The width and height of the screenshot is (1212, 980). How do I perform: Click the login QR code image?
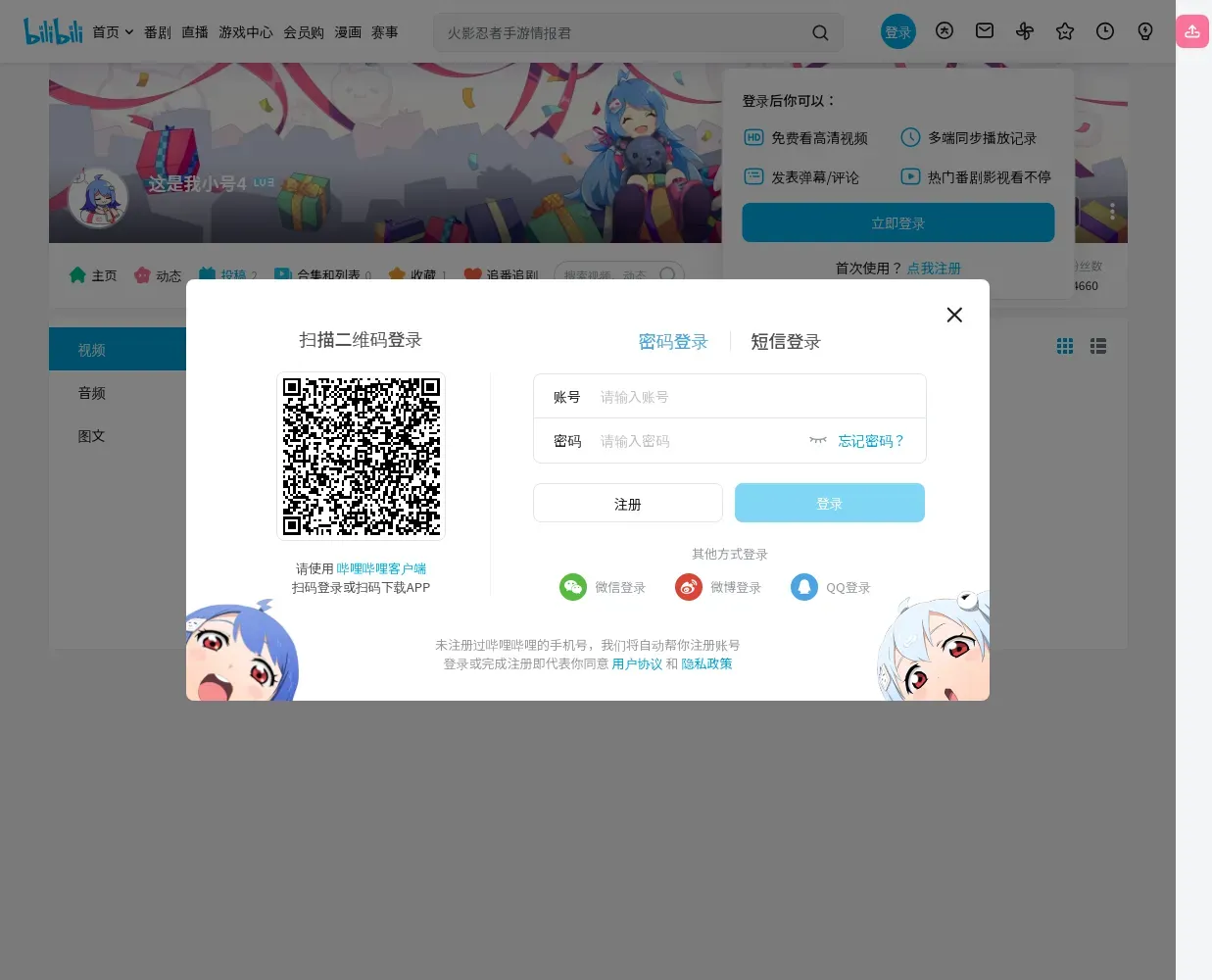[362, 456]
